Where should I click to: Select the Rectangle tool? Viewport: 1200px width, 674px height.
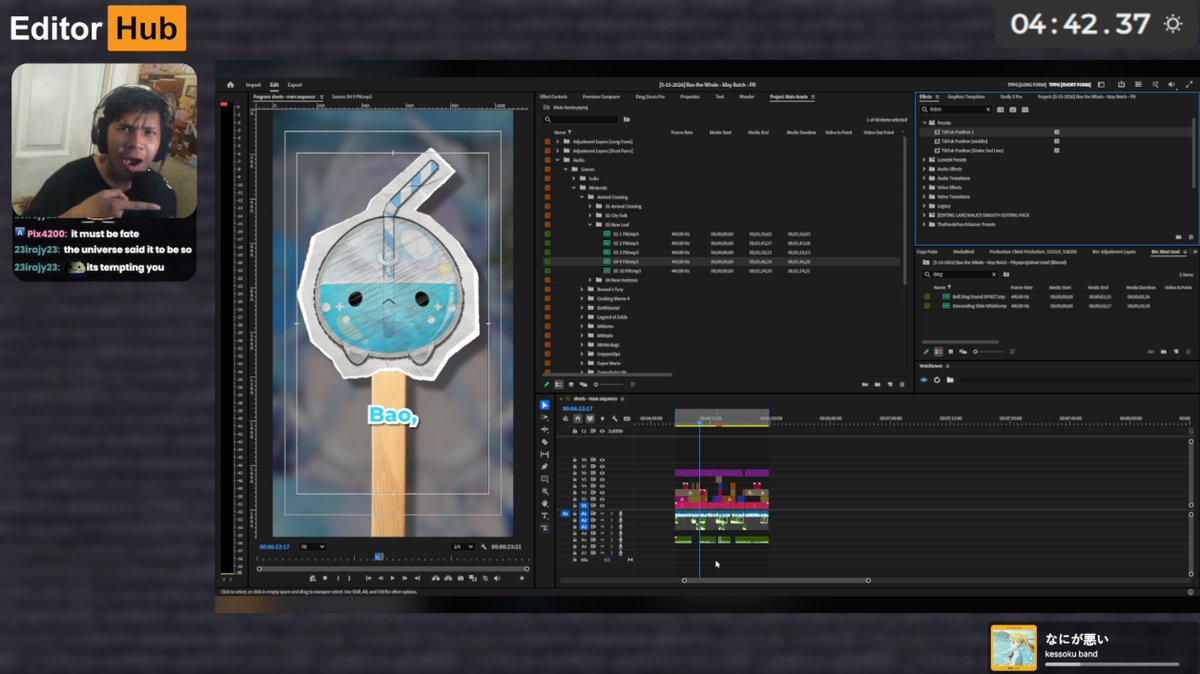click(545, 479)
